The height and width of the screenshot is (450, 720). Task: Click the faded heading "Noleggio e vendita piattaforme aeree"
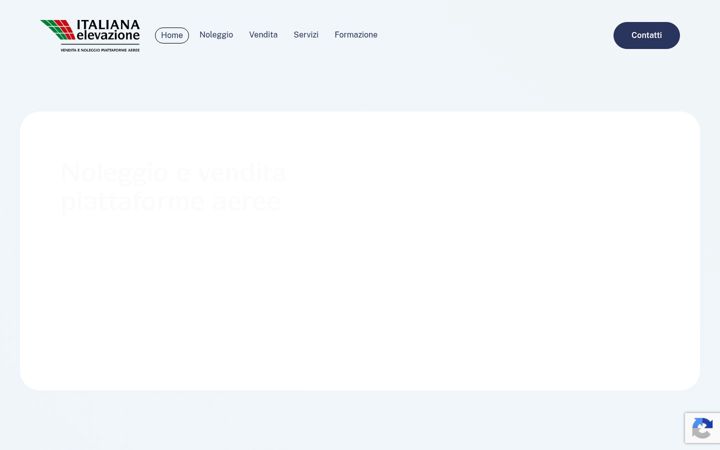click(x=174, y=187)
